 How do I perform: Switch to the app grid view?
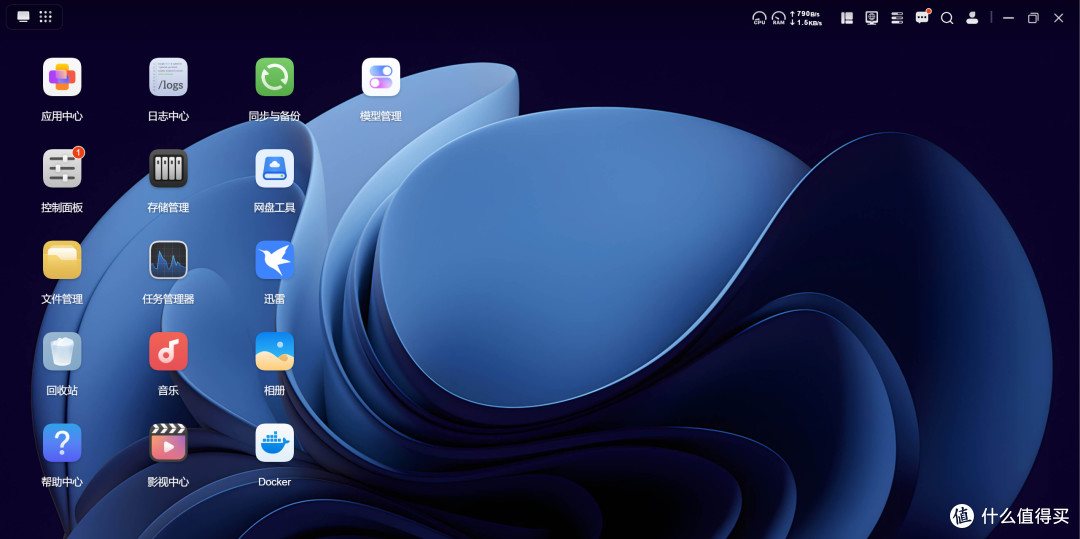(45, 17)
